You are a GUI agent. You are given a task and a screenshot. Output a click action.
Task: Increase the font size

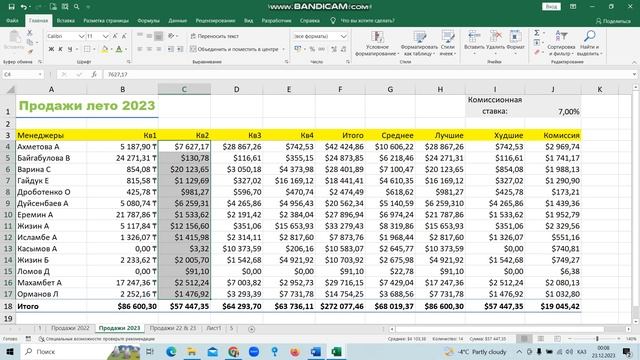pyautogui.click(x=115, y=36)
